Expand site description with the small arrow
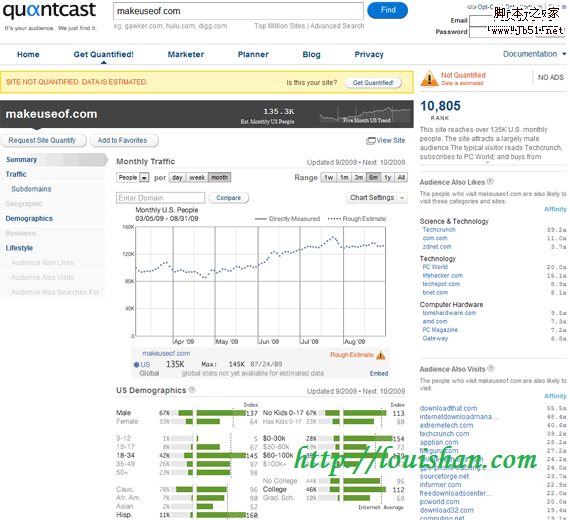 tap(487, 163)
